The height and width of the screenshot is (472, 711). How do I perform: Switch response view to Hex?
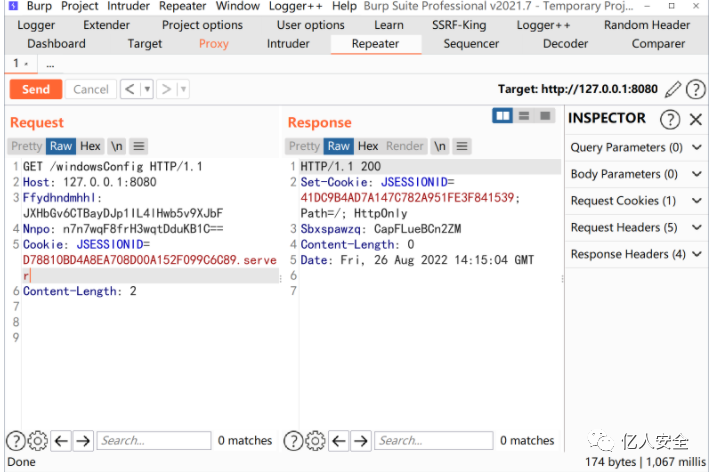(368, 146)
